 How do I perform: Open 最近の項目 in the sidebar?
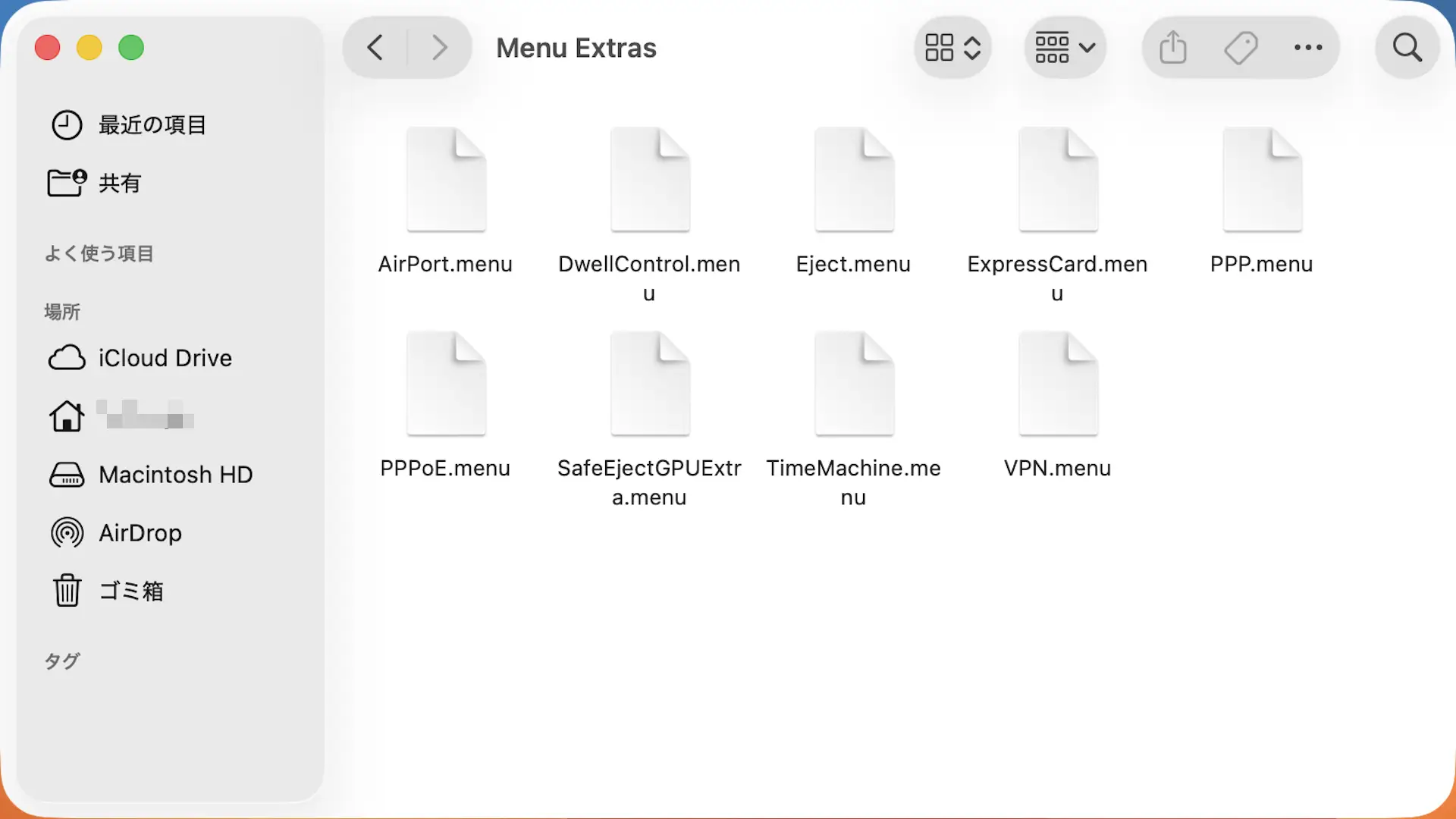point(152,125)
